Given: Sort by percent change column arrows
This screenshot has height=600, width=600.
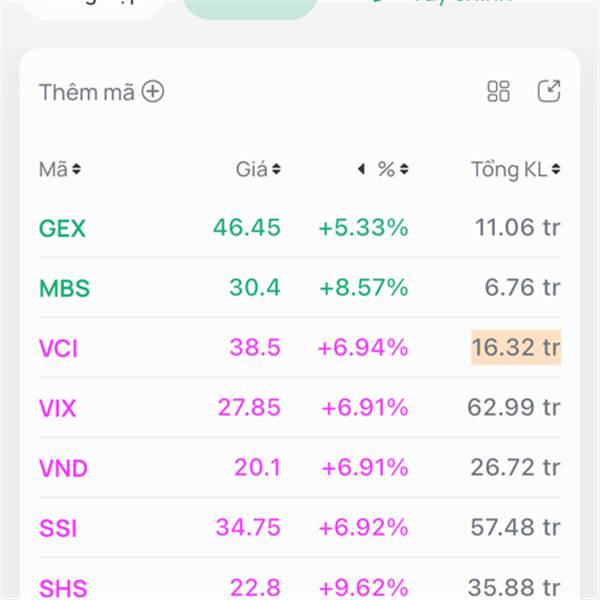Looking at the screenshot, I should pyautogui.click(x=403, y=170).
